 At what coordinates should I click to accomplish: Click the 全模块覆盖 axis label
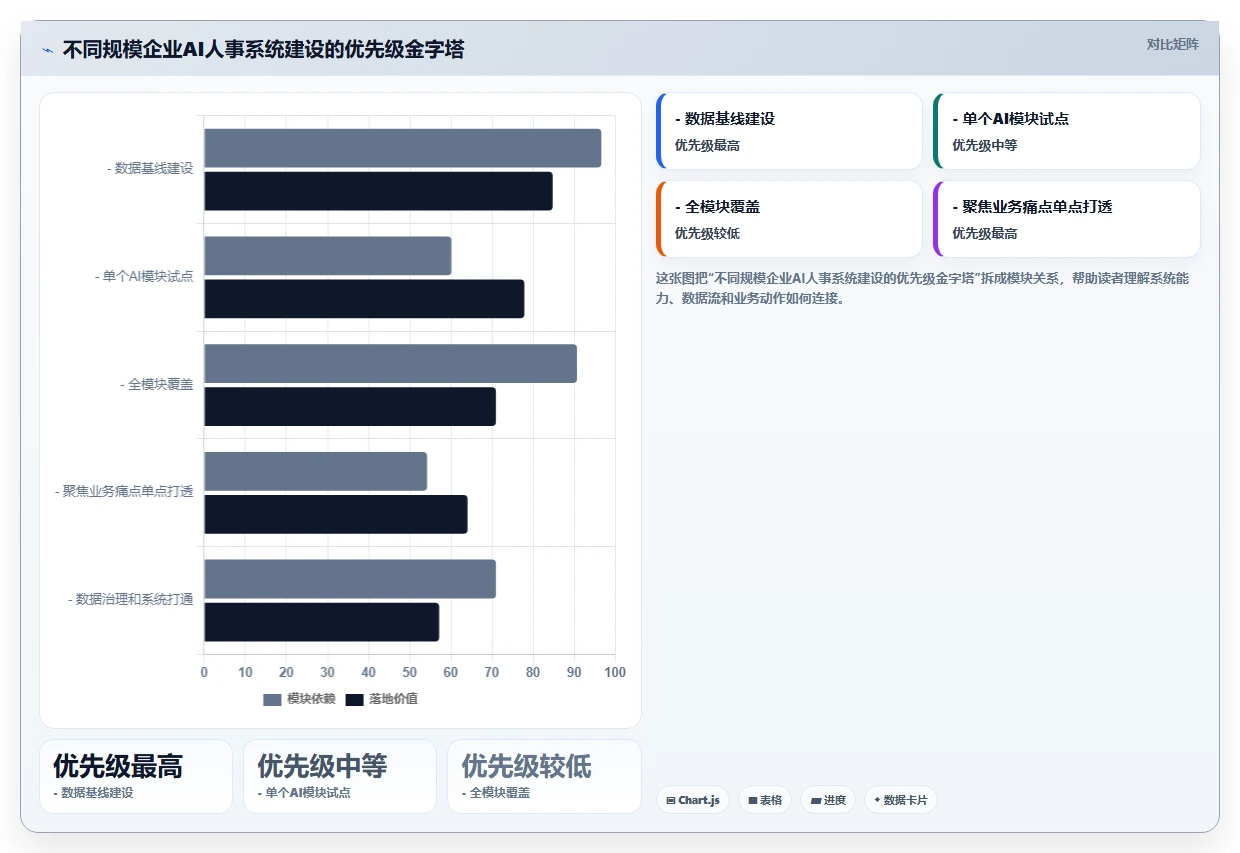[x=157, y=384]
